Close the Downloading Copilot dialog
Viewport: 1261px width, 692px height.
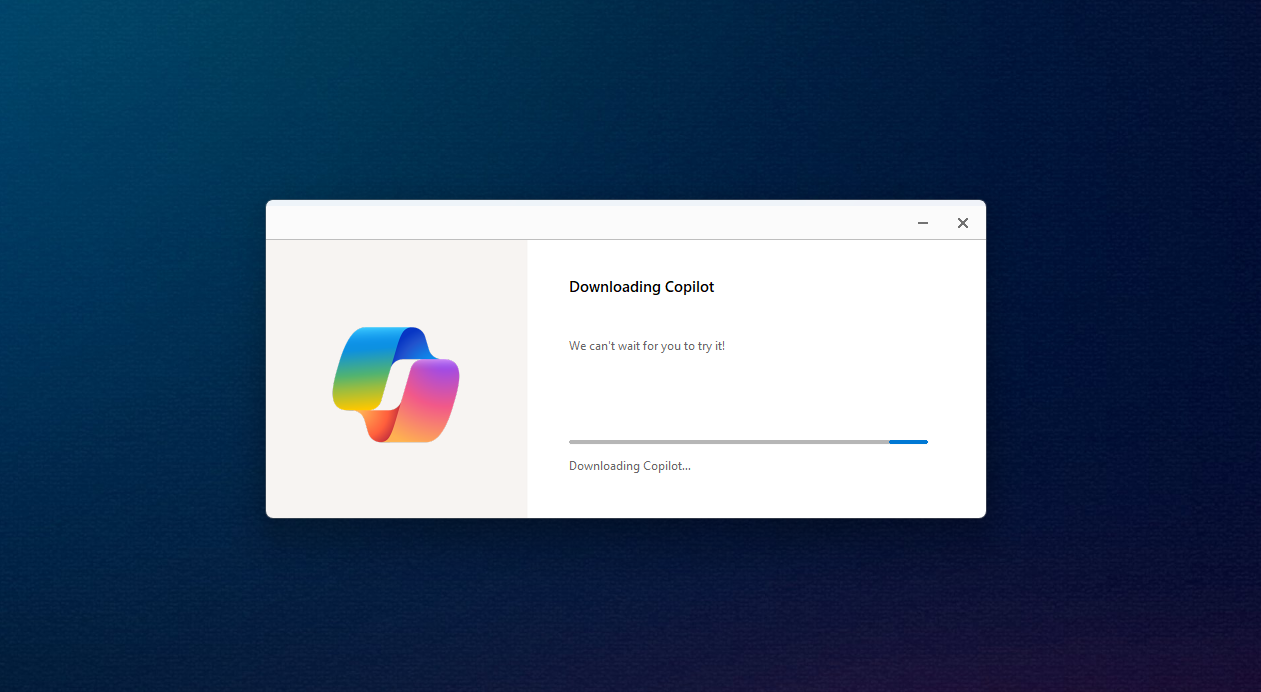(962, 223)
